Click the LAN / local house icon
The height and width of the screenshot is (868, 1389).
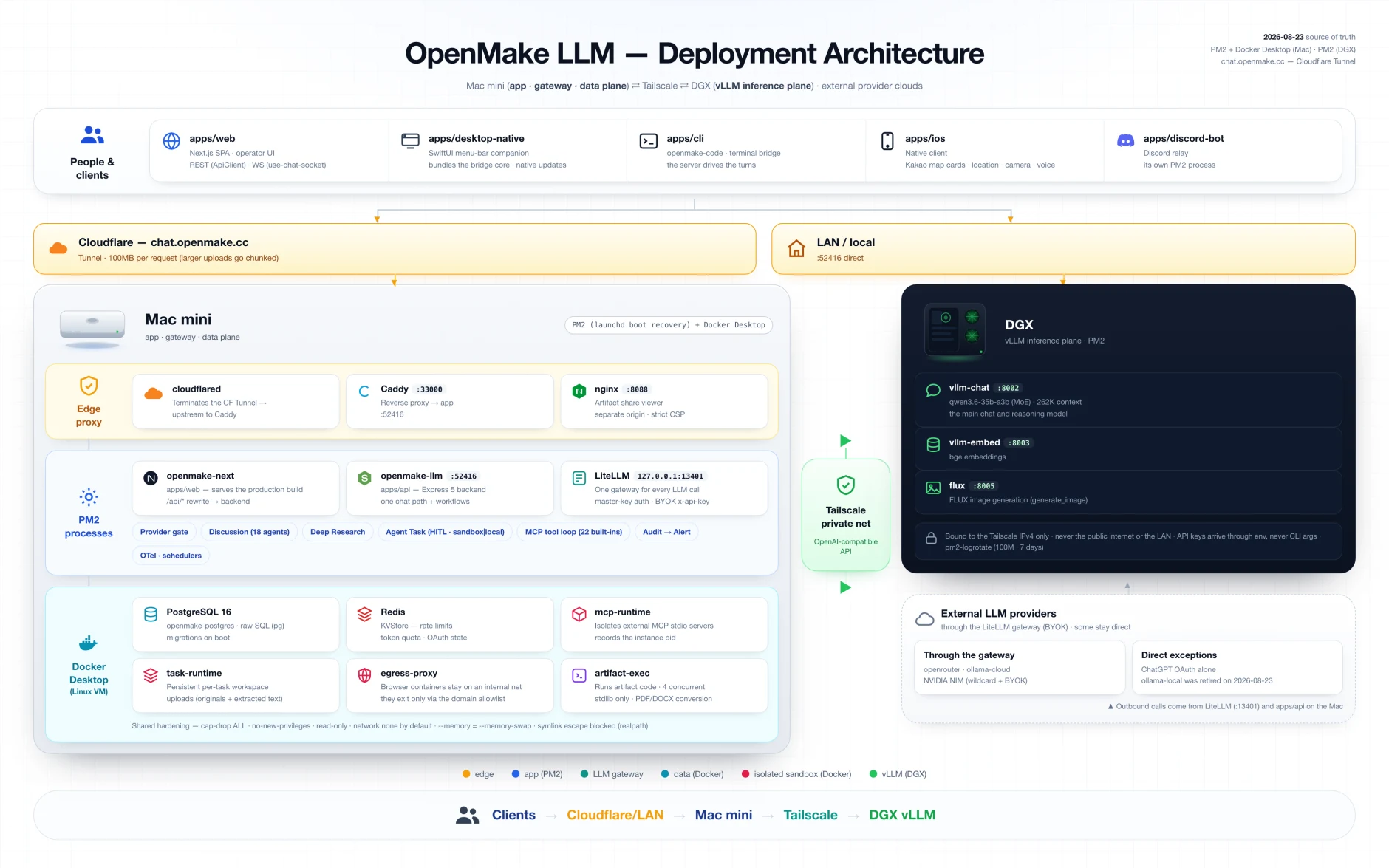coord(796,248)
